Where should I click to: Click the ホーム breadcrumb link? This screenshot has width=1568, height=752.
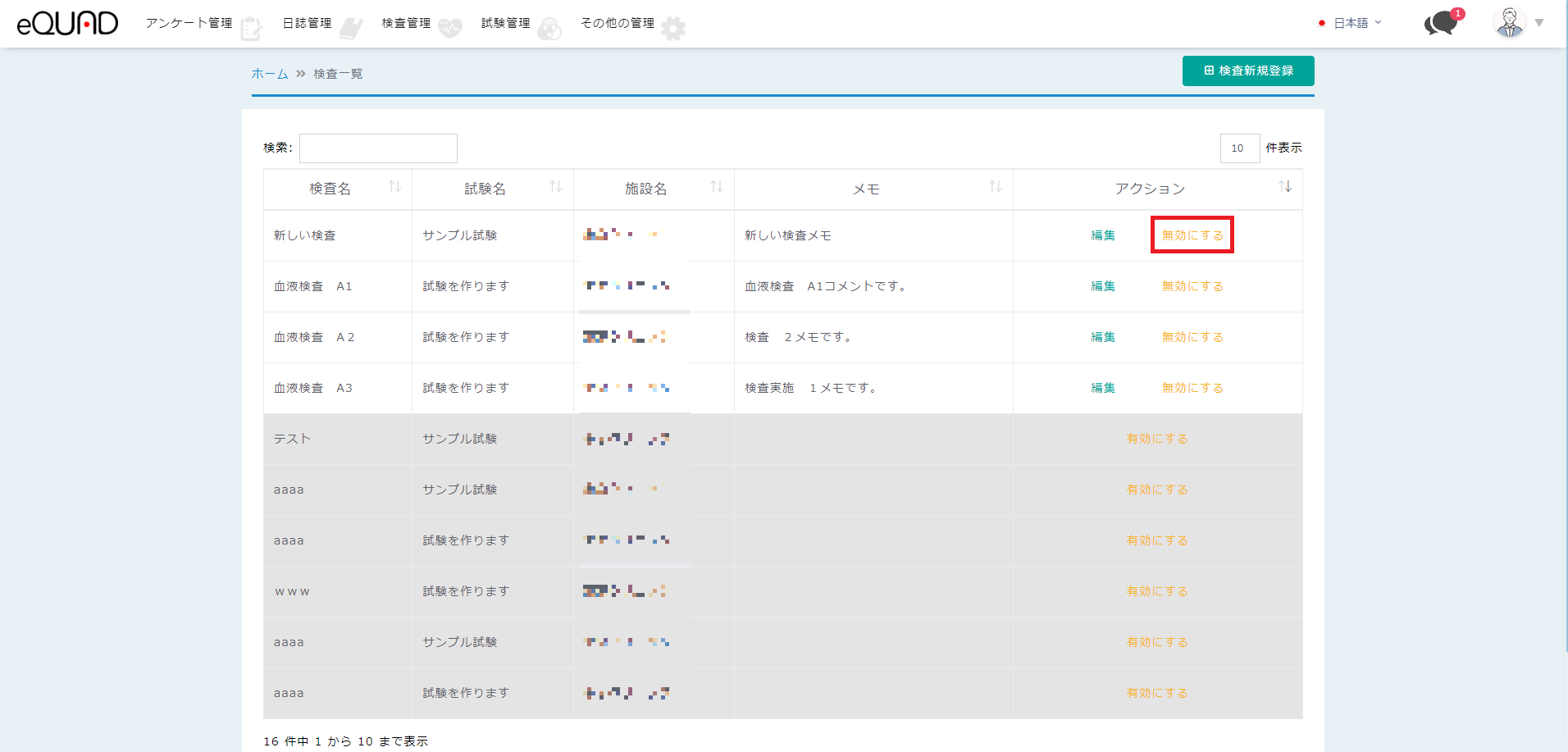[269, 74]
